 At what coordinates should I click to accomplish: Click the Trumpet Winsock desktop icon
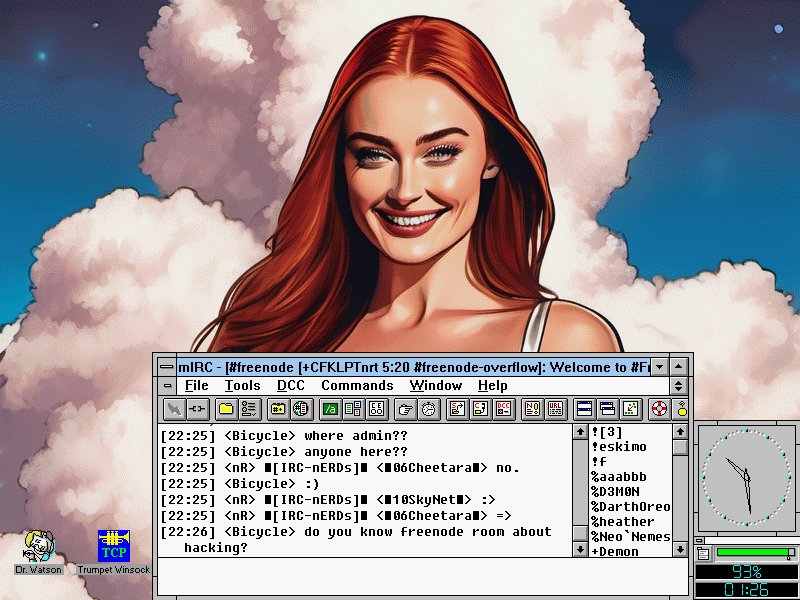point(114,547)
